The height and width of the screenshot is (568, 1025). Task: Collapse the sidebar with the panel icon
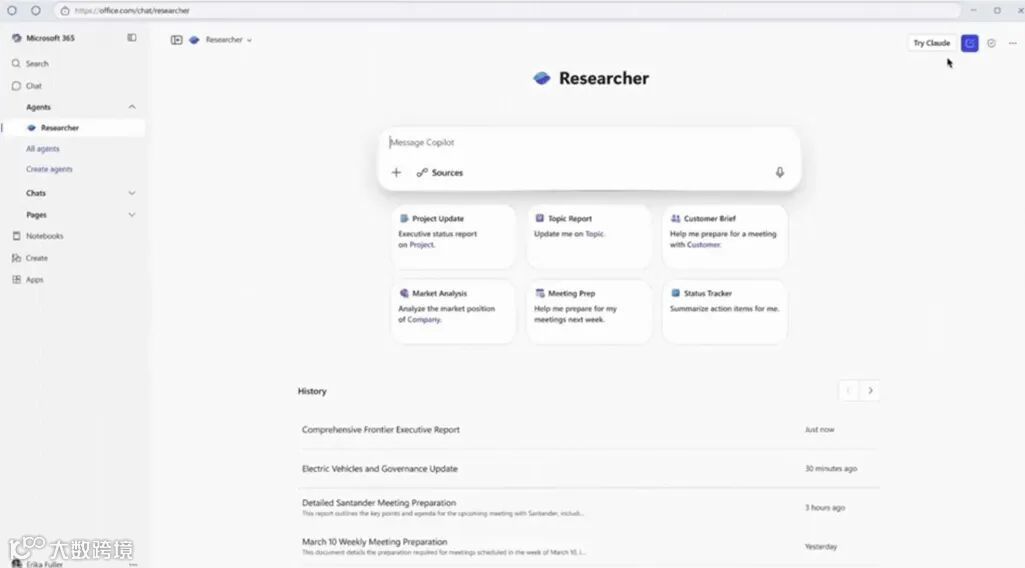tap(131, 38)
